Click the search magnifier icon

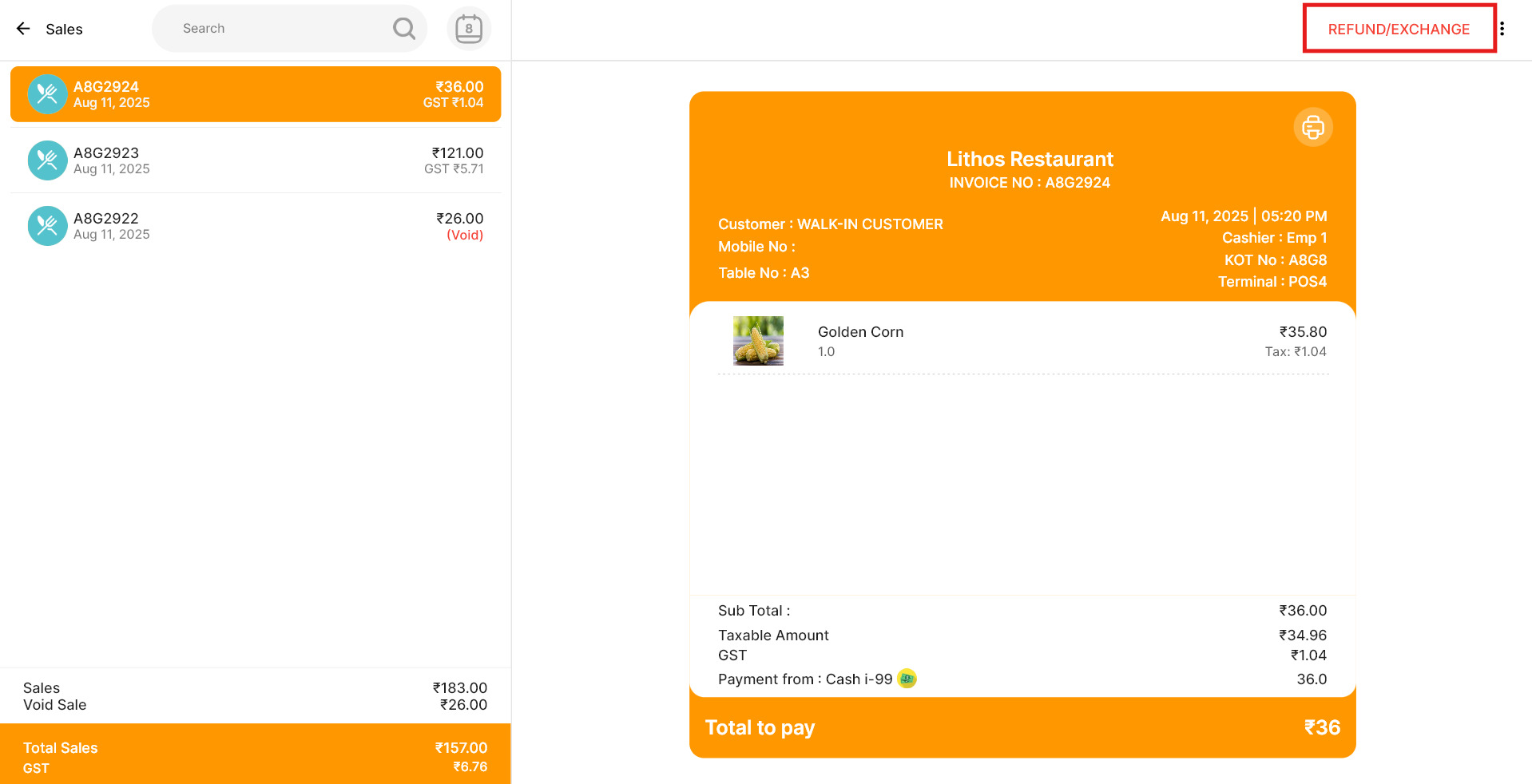(404, 29)
